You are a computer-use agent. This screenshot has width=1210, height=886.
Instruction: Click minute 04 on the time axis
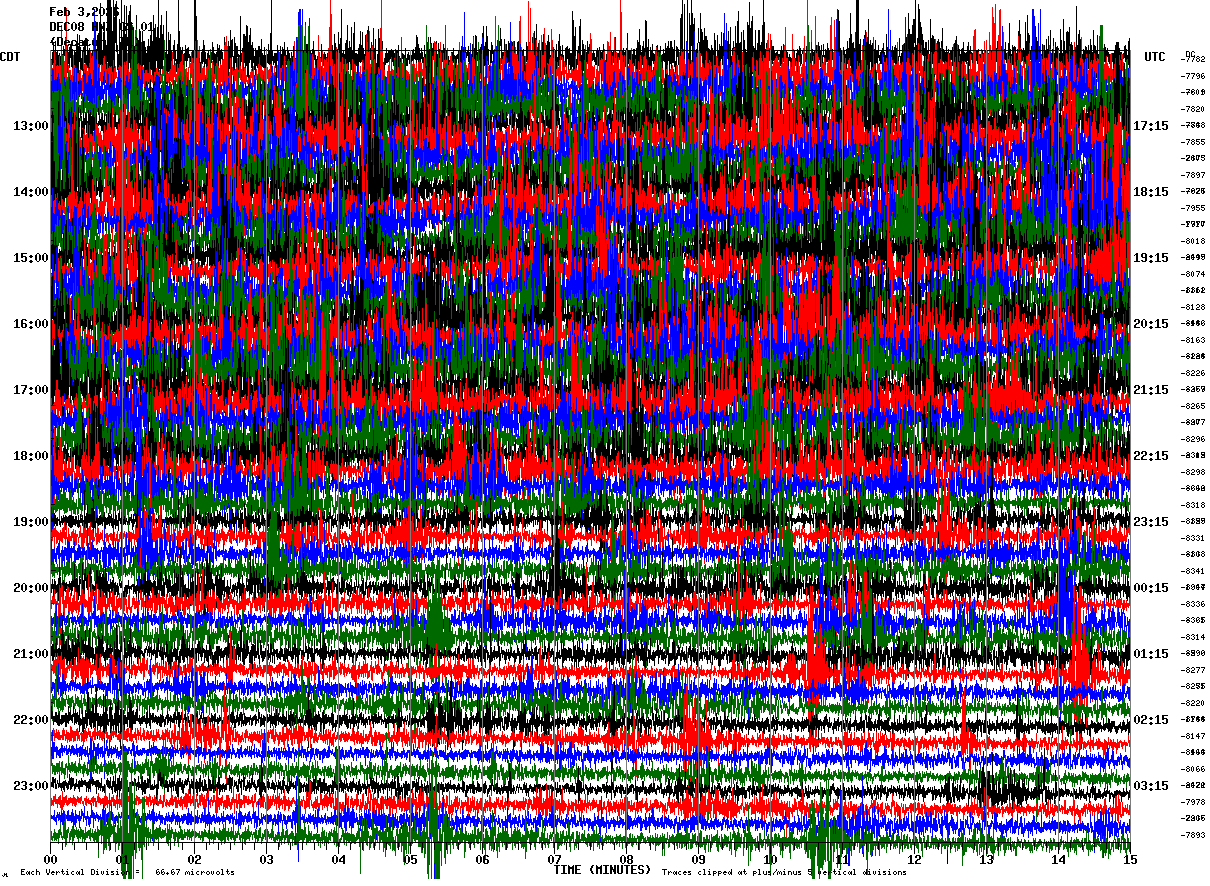tap(339, 860)
